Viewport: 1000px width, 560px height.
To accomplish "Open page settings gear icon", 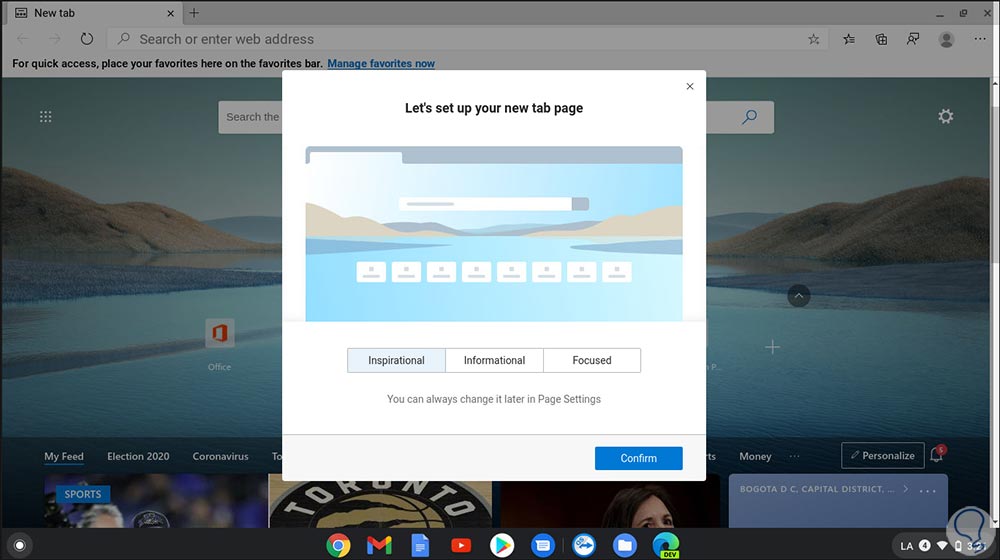I will coord(946,116).
